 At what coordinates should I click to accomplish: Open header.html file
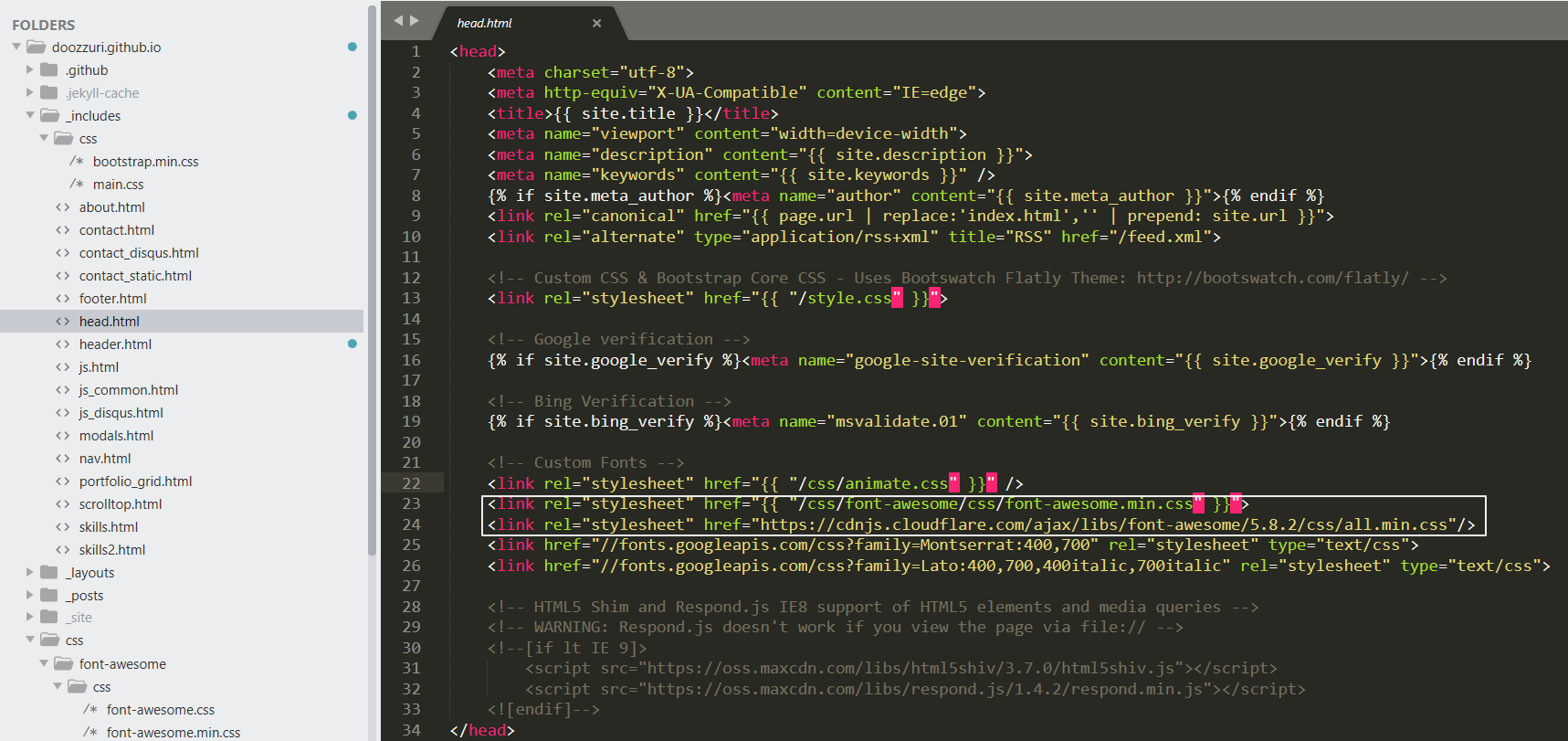[x=115, y=344]
